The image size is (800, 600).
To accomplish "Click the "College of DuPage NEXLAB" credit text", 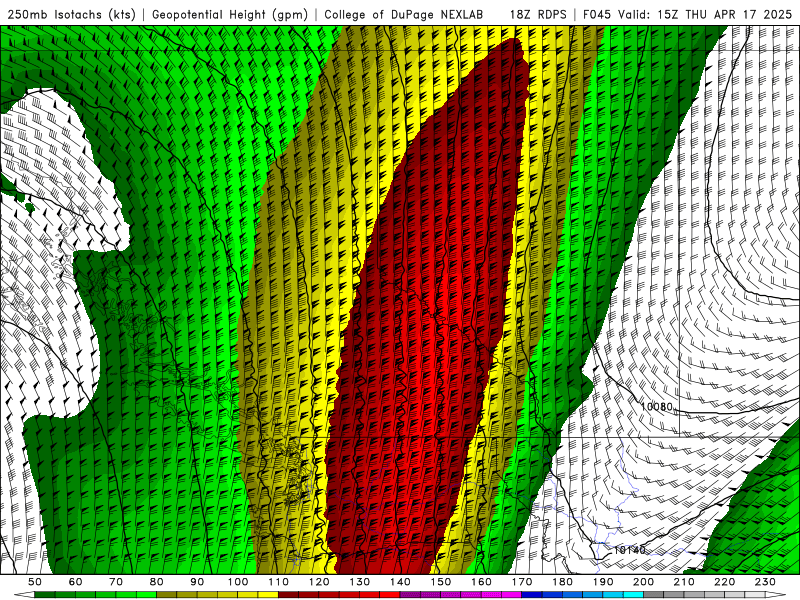I will [x=404, y=15].
